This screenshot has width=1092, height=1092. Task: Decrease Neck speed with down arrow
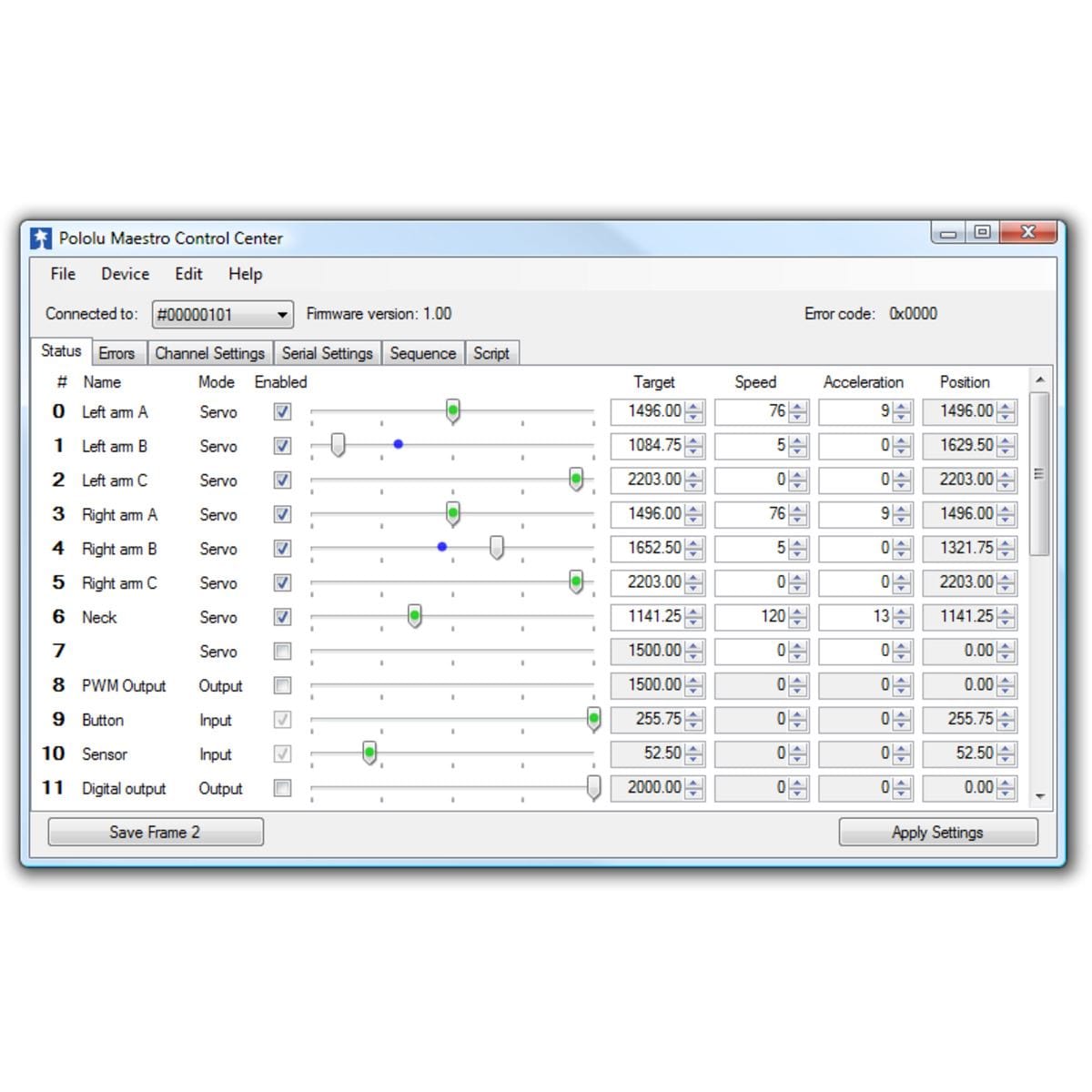[x=798, y=622]
